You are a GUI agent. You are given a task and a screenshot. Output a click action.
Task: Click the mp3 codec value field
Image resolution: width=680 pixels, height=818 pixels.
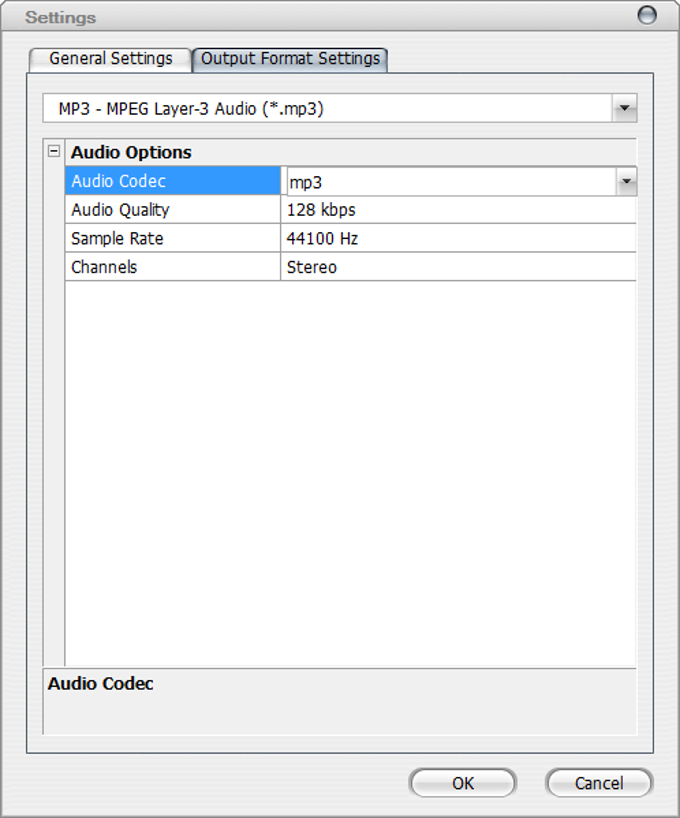(451, 182)
